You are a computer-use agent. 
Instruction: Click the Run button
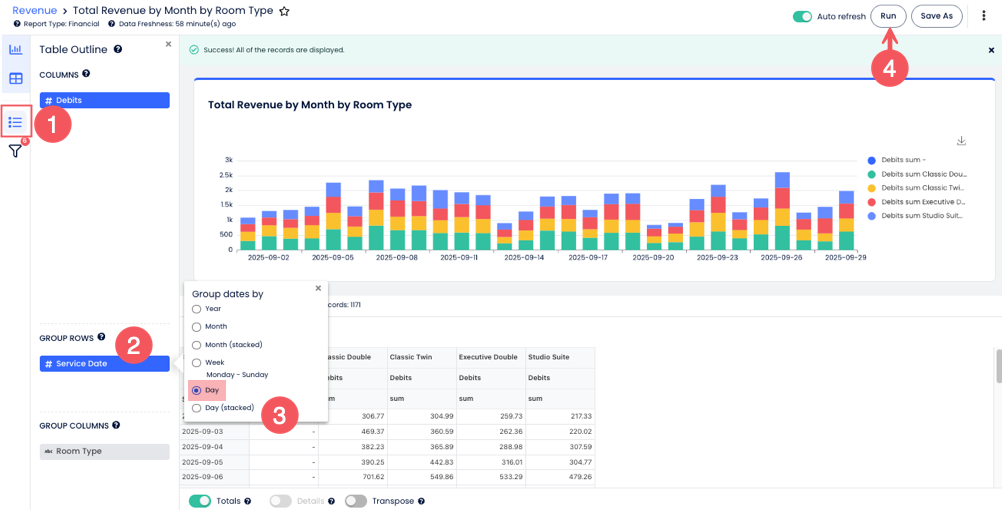888,16
